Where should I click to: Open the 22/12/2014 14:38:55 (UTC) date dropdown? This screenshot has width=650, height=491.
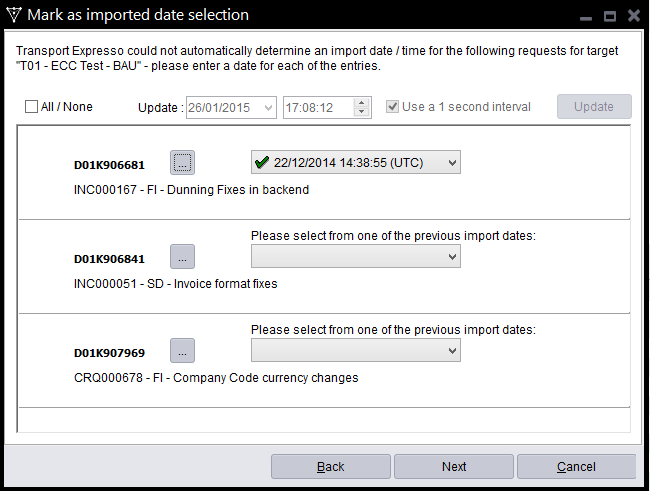[x=453, y=162]
